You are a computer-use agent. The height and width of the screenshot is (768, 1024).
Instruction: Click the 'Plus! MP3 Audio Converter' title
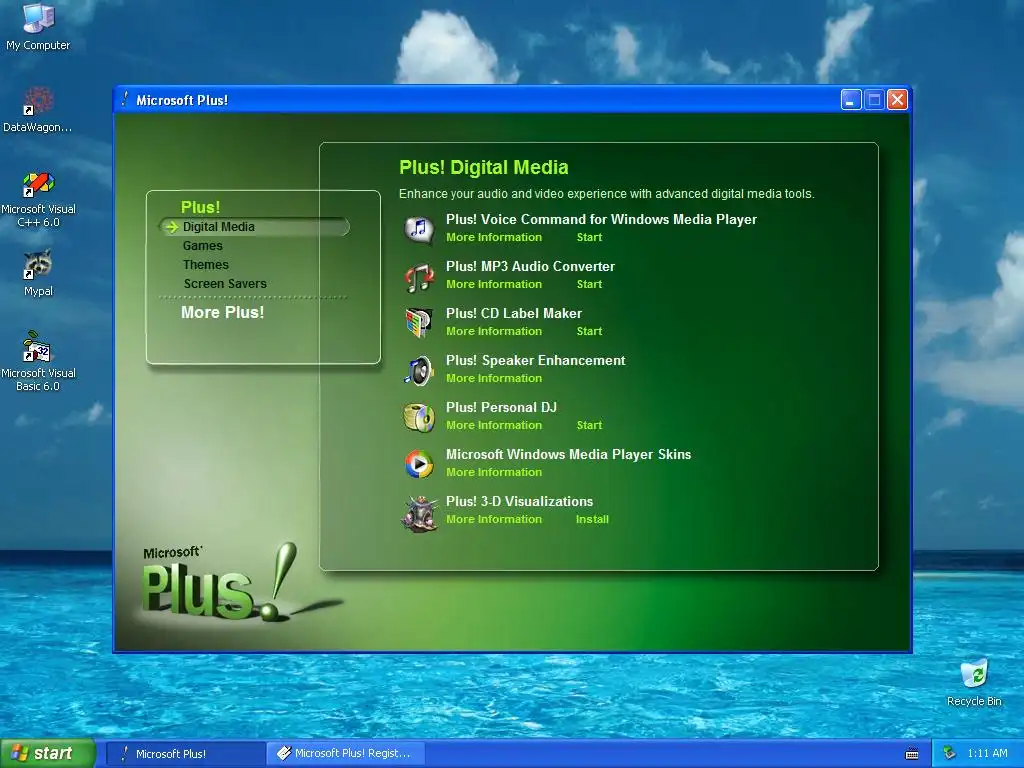pyautogui.click(x=530, y=266)
